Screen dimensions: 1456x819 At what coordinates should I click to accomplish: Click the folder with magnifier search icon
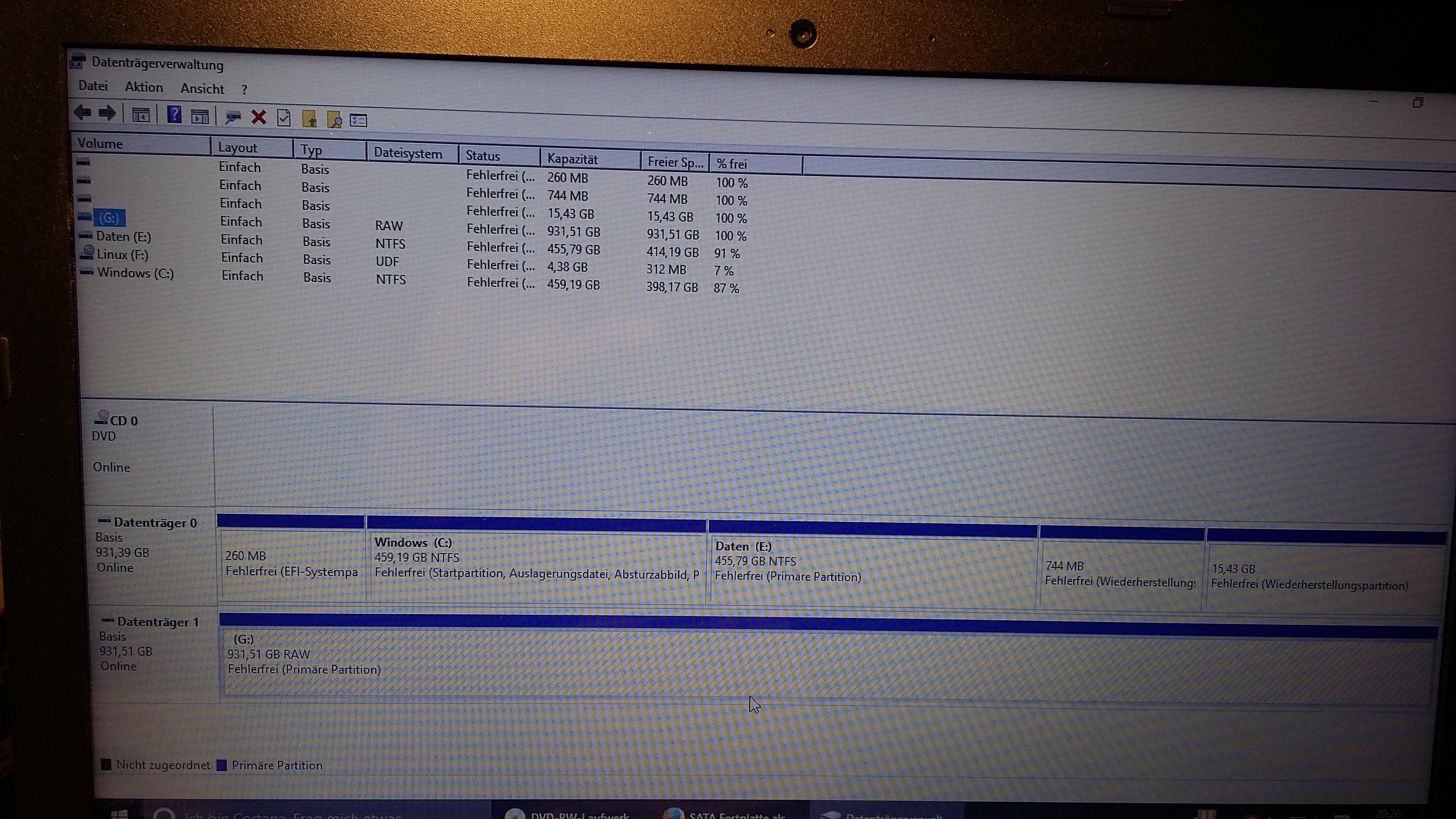point(334,120)
